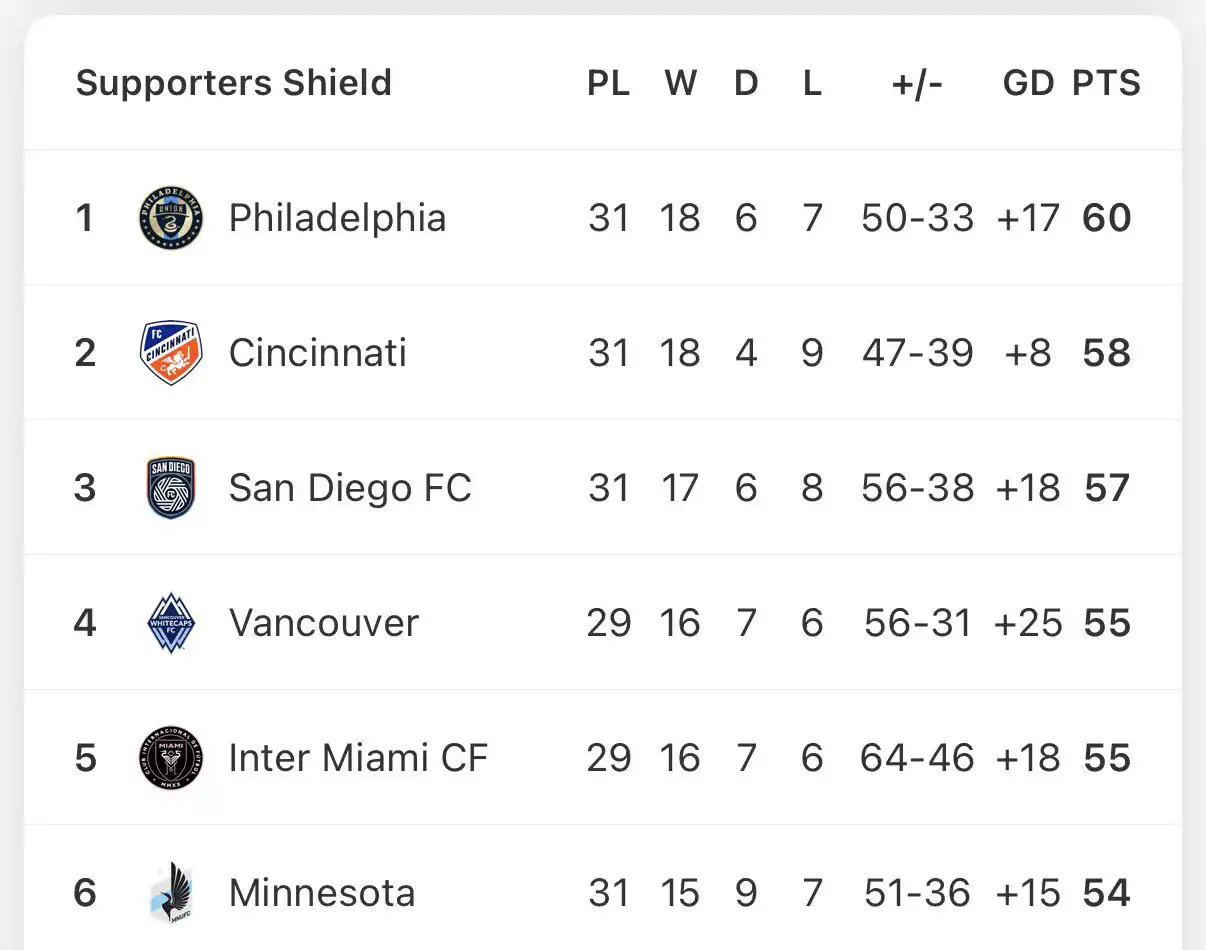Screen dimensions: 1206x950
Task: Click Vancouver's +25 goal difference value
Action: 1028,623
